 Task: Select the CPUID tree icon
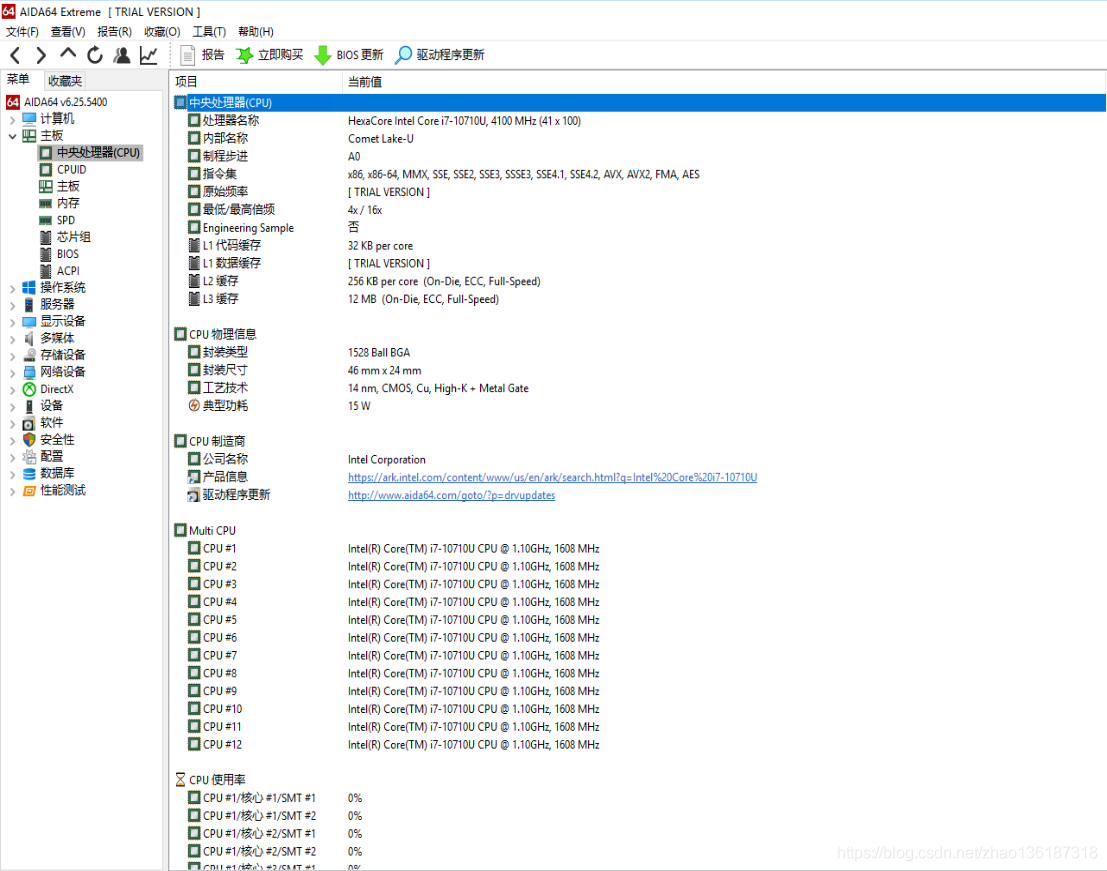[x=46, y=169]
